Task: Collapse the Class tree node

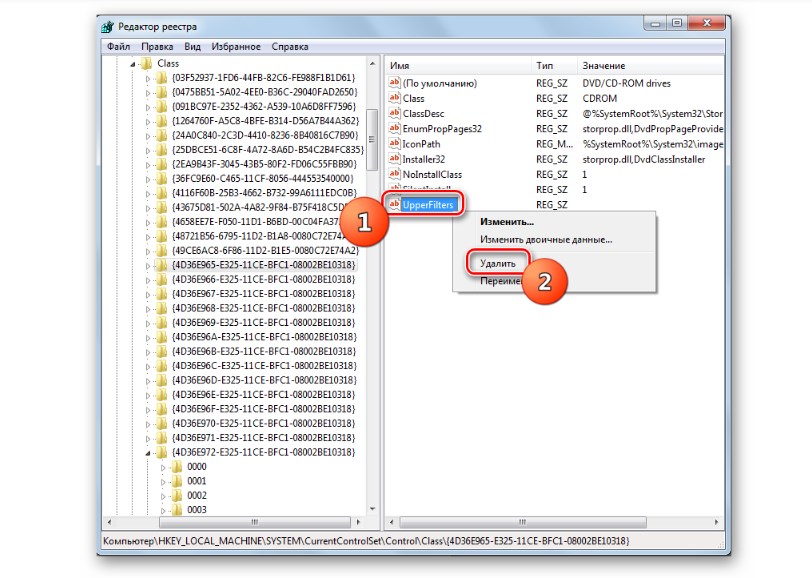Action: pyautogui.click(x=133, y=64)
